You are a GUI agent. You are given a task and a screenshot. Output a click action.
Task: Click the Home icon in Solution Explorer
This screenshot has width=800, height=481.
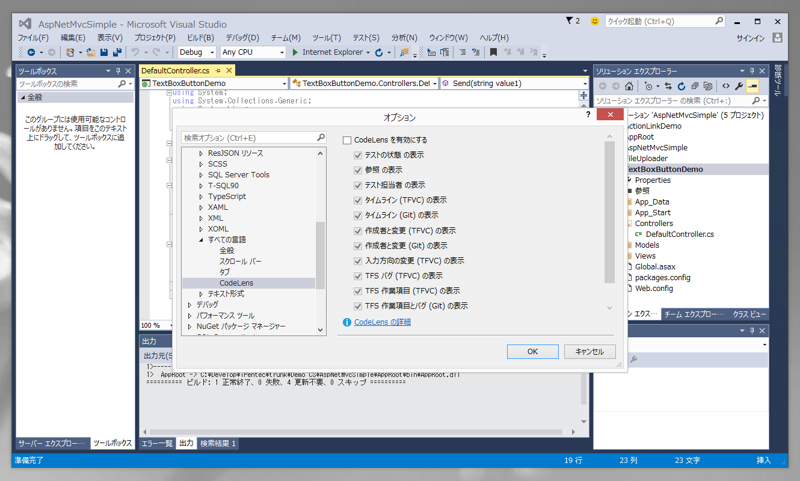629,86
